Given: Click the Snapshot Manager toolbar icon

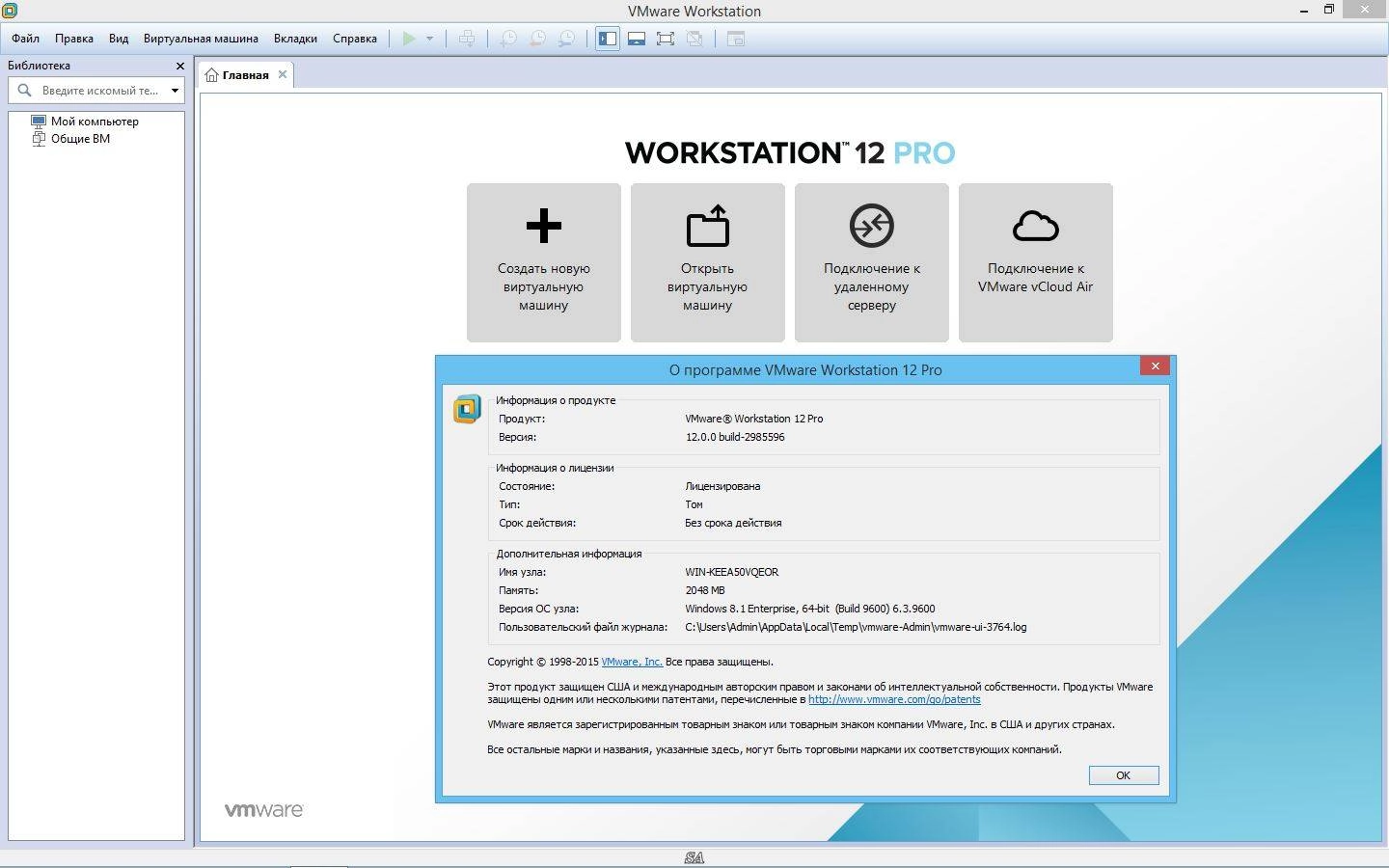Looking at the screenshot, I should pyautogui.click(x=566, y=39).
